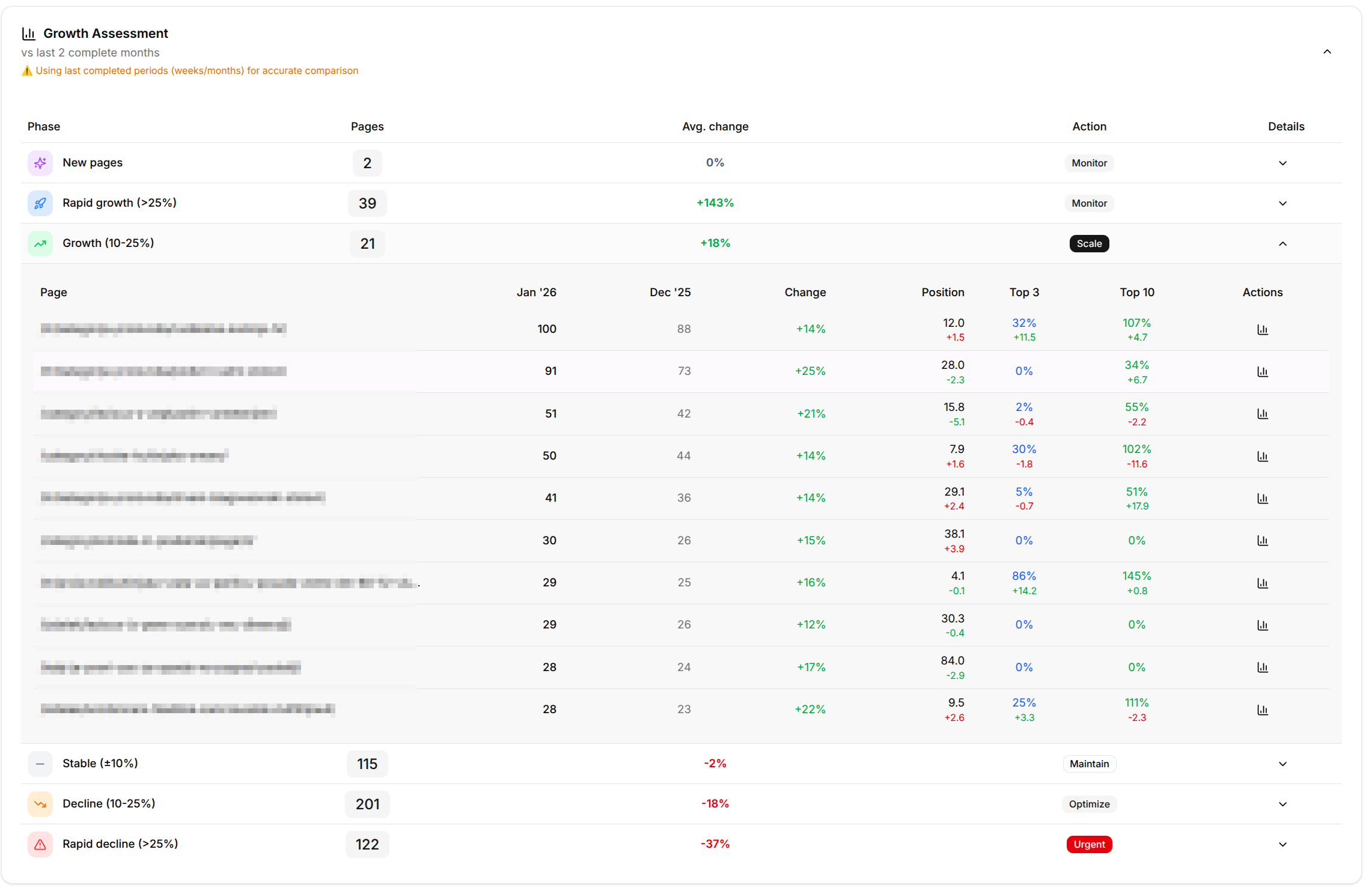1372x894 pixels.
Task: Click the bar chart icon on the last table row
Action: (1263, 710)
